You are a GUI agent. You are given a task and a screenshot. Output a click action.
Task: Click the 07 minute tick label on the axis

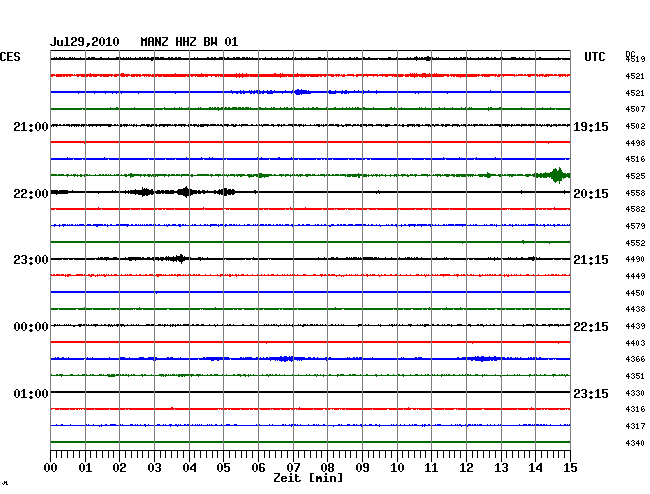pyautogui.click(x=293, y=467)
